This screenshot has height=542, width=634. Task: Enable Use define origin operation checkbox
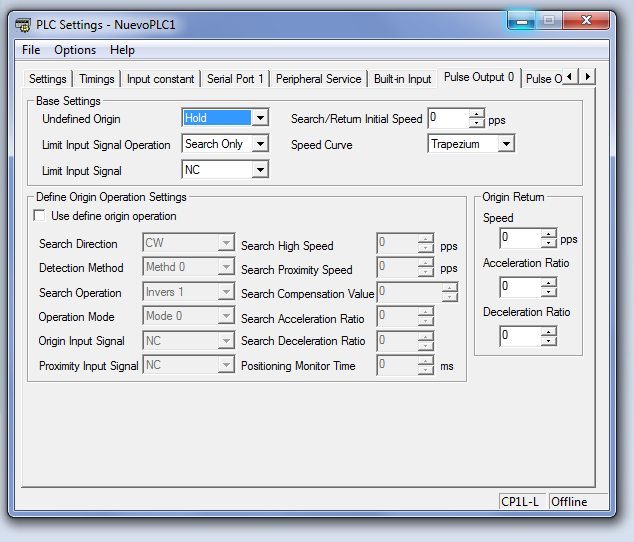(40, 216)
